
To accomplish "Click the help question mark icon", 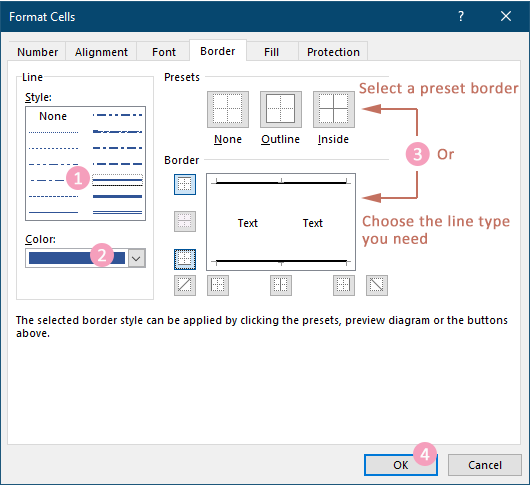I will (x=461, y=16).
